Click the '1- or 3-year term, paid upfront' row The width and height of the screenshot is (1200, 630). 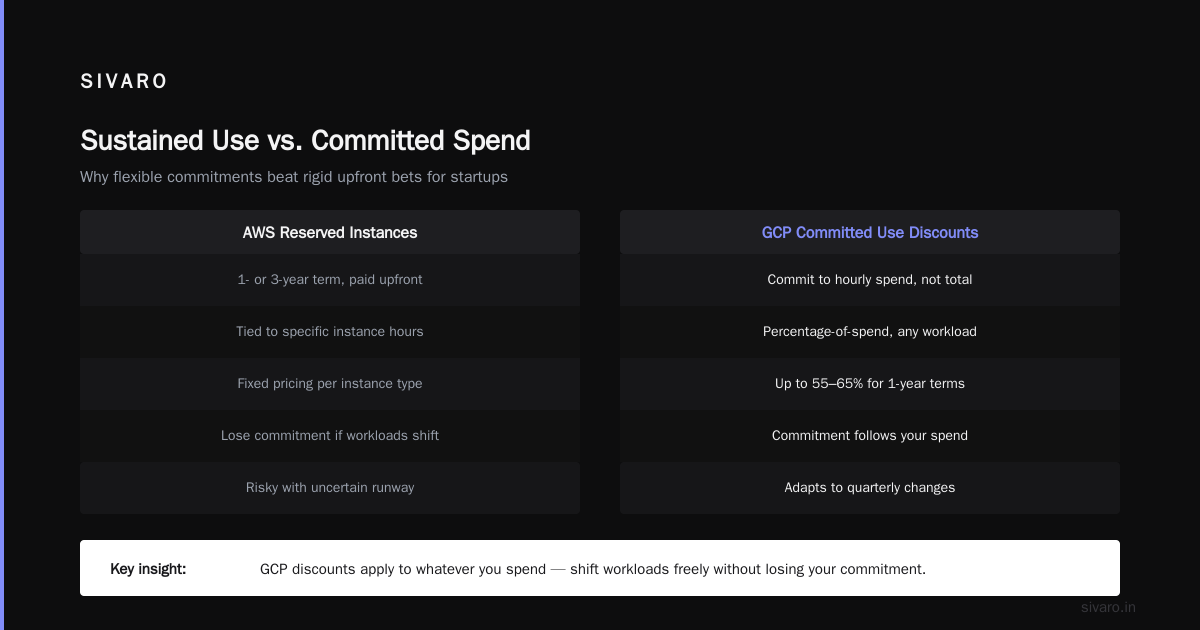click(x=330, y=280)
